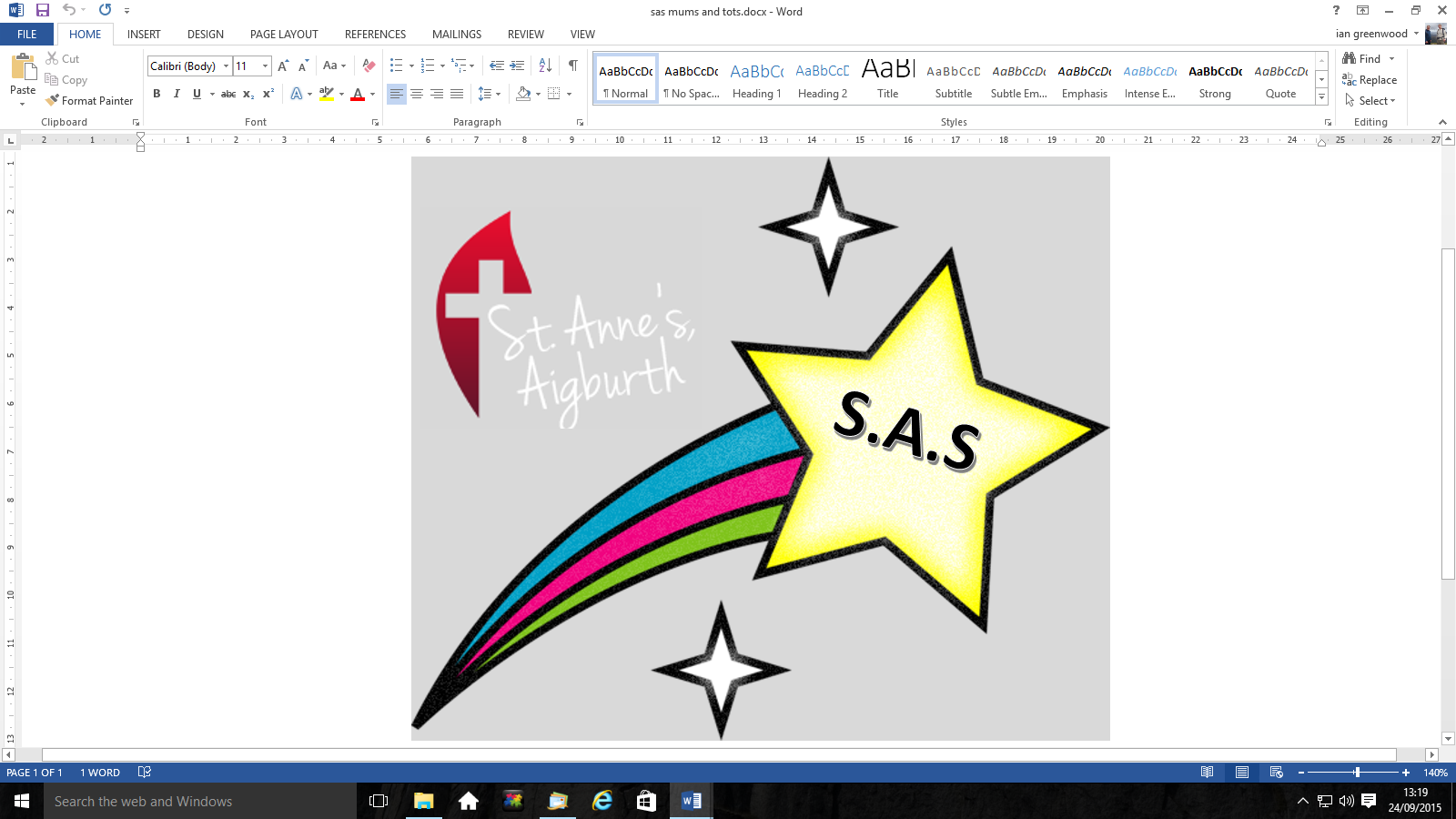Toggle bold formatting
1456x819 pixels.
[x=157, y=94]
